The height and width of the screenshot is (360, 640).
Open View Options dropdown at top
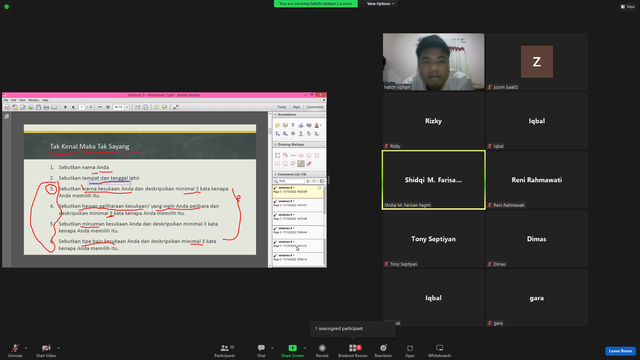coord(380,4)
